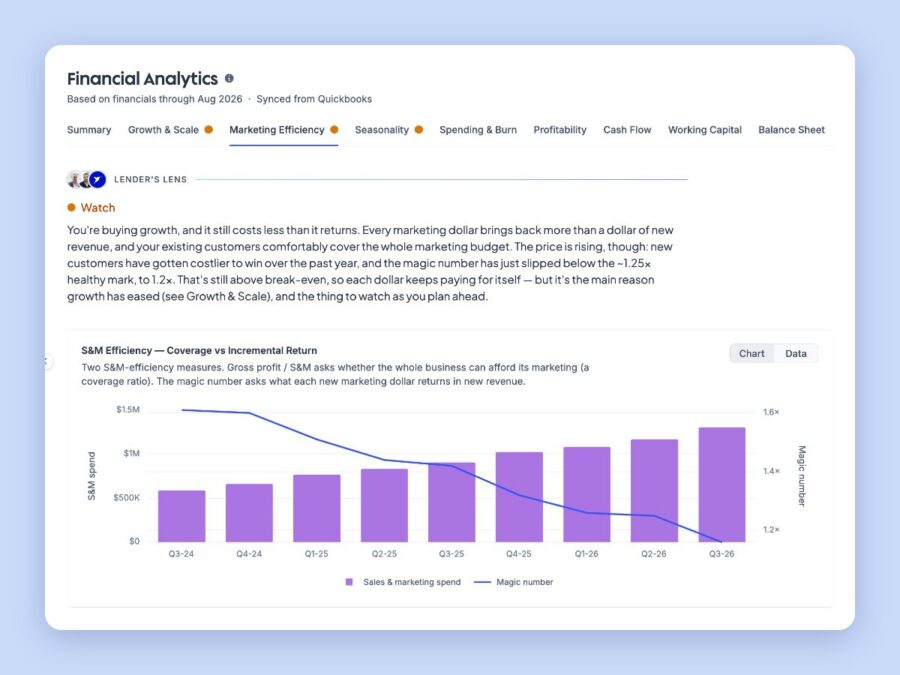Screen dimensions: 900x675
Task: Click the Lender's Lens avatar group icon
Action: pyautogui.click(x=86, y=179)
